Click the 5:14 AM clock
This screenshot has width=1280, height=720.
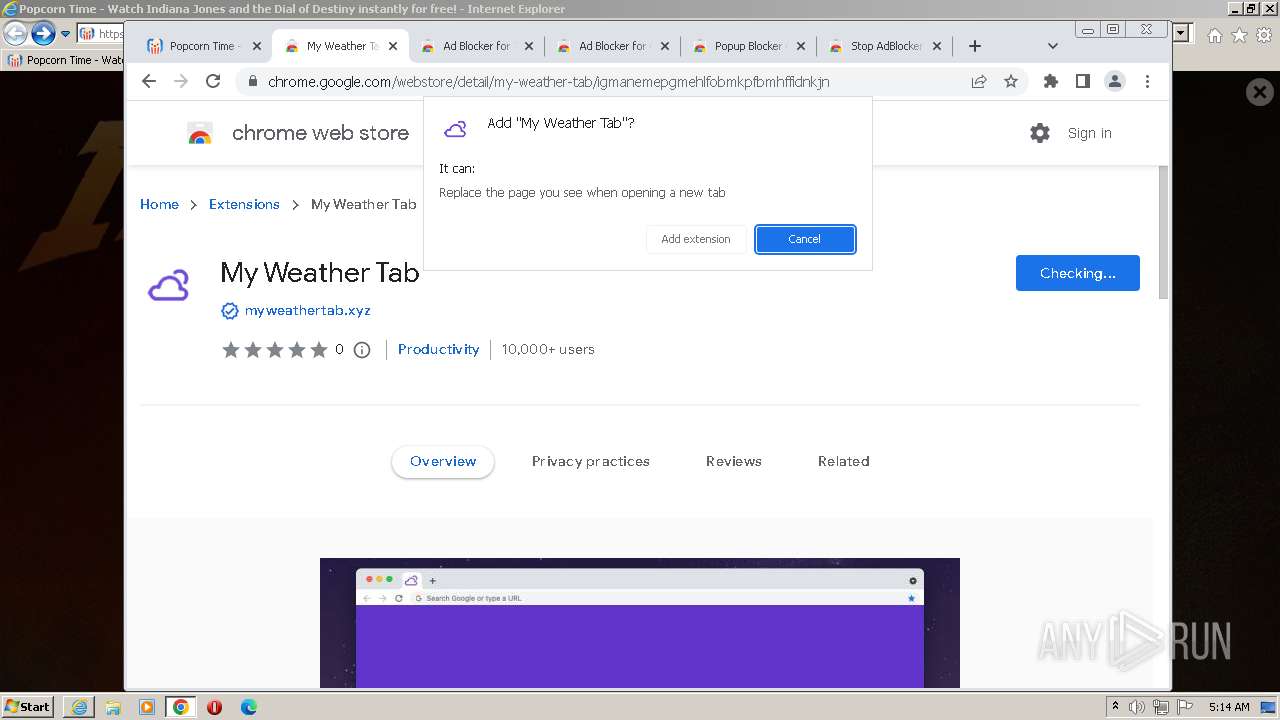1229,707
